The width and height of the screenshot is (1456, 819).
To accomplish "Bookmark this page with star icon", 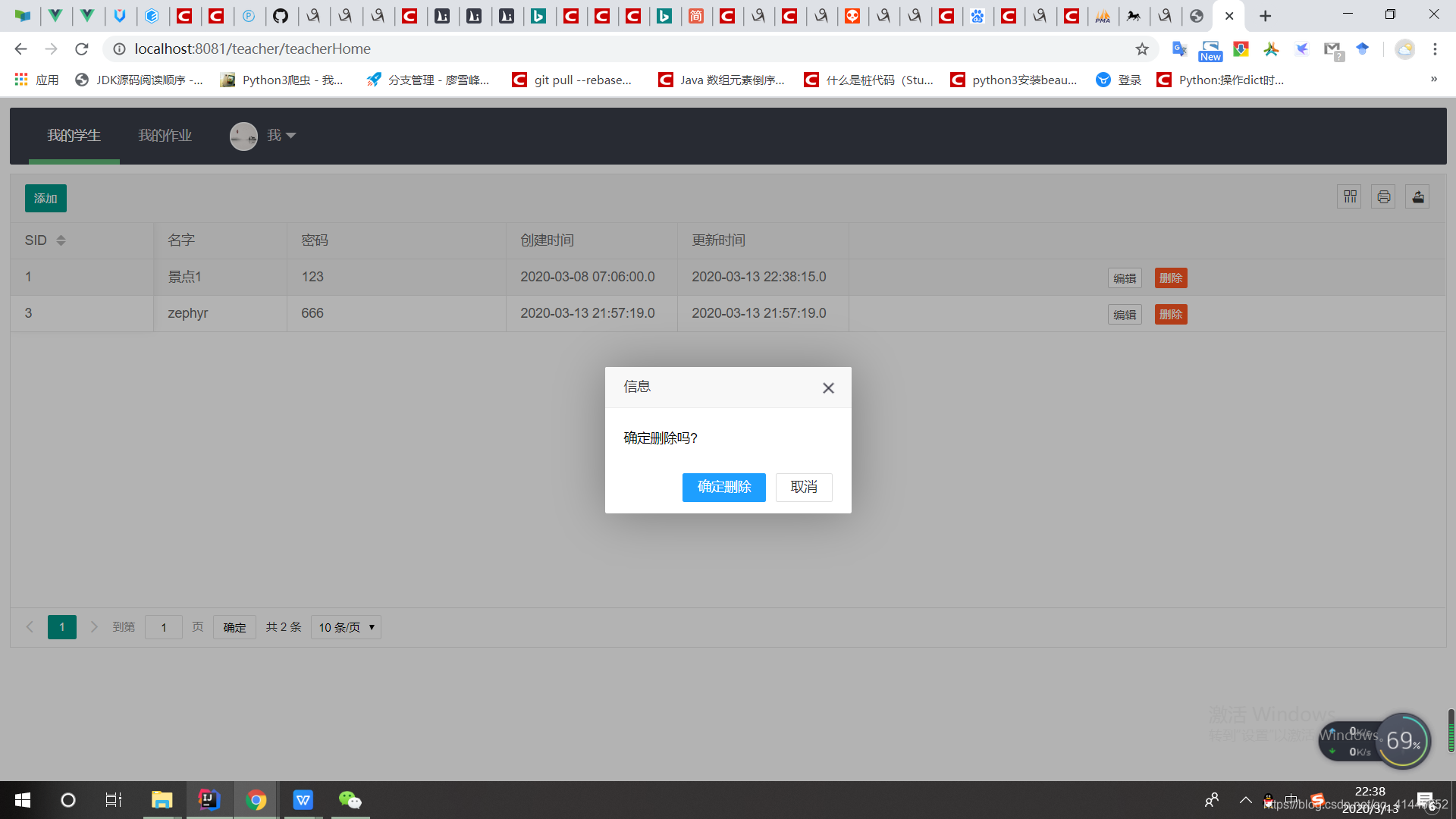I will (1142, 49).
